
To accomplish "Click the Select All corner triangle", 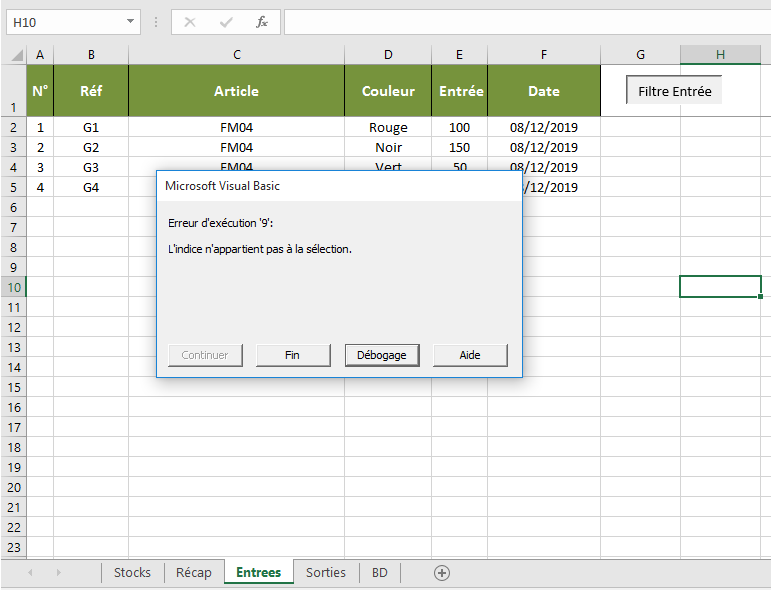I will click(x=16, y=55).
